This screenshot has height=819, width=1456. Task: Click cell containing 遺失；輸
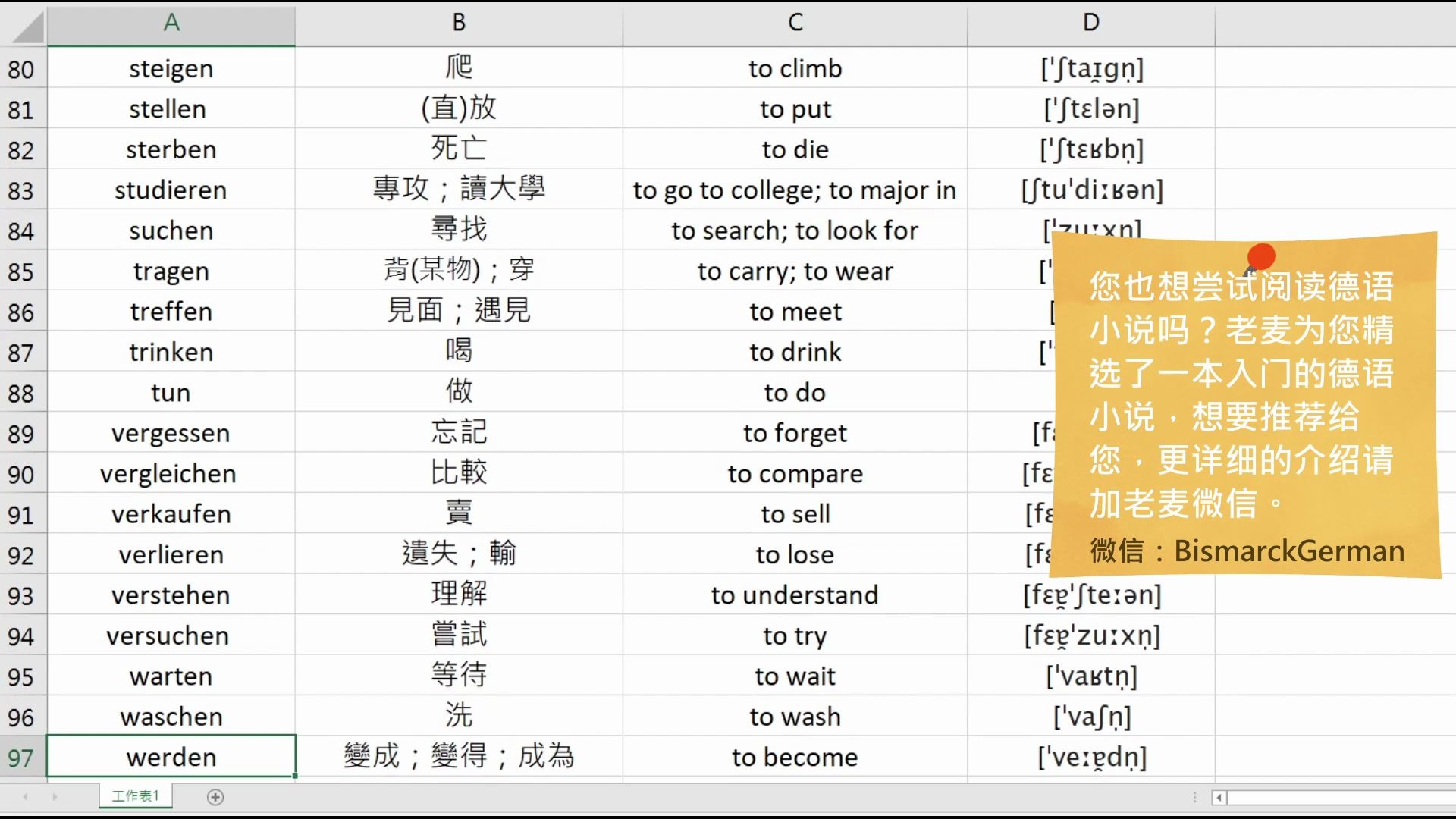[x=459, y=554]
